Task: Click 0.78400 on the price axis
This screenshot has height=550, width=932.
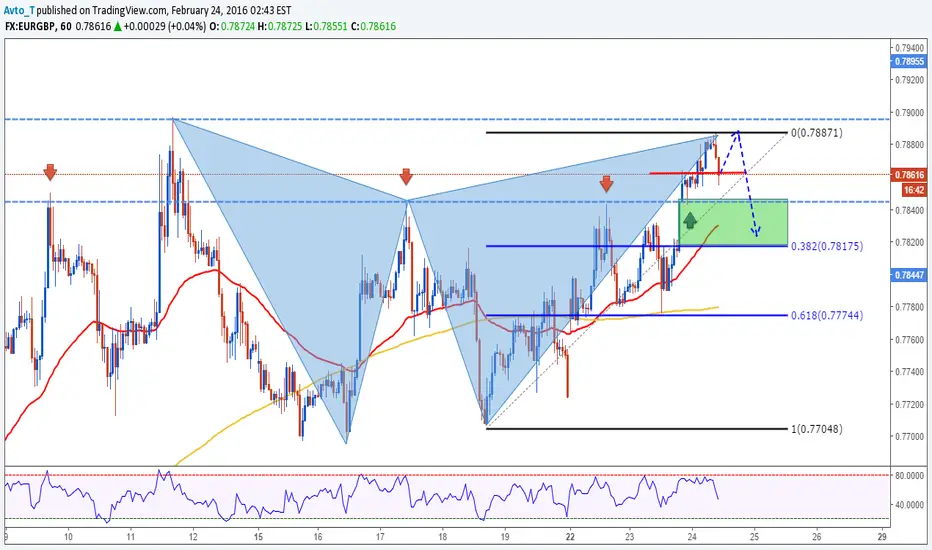Action: point(910,210)
